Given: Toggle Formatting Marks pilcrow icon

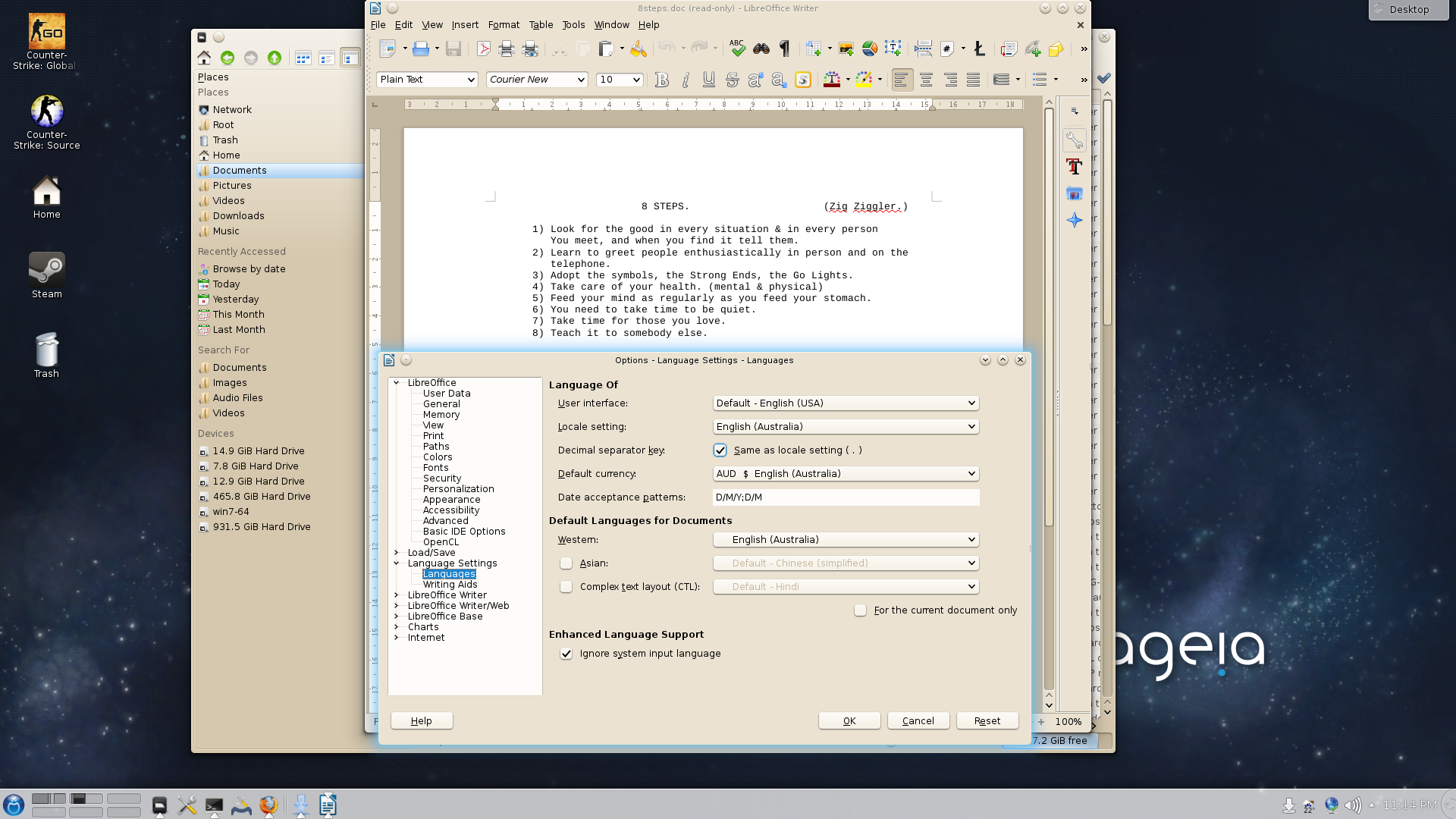Looking at the screenshot, I should pyautogui.click(x=785, y=49).
